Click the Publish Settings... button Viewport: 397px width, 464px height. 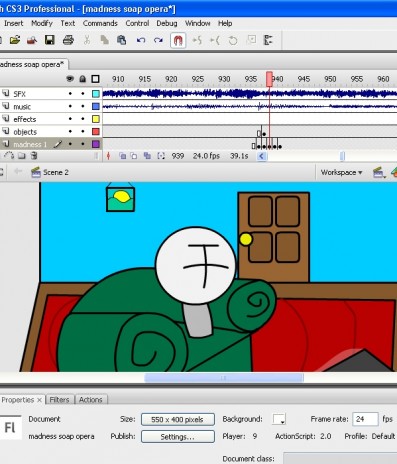click(x=178, y=437)
